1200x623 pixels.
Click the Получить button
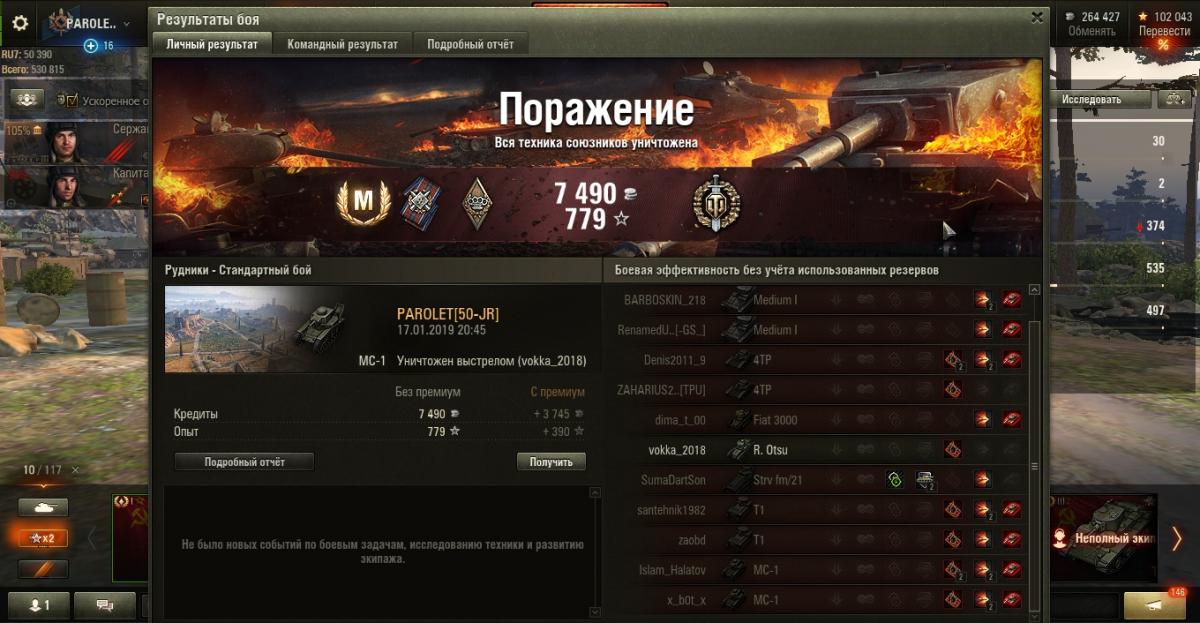pos(551,462)
